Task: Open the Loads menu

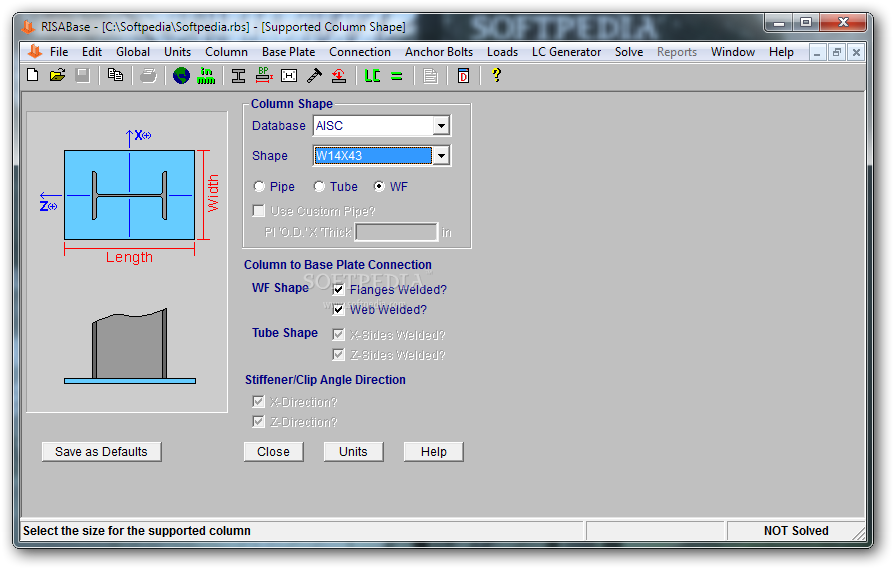Action: (502, 52)
